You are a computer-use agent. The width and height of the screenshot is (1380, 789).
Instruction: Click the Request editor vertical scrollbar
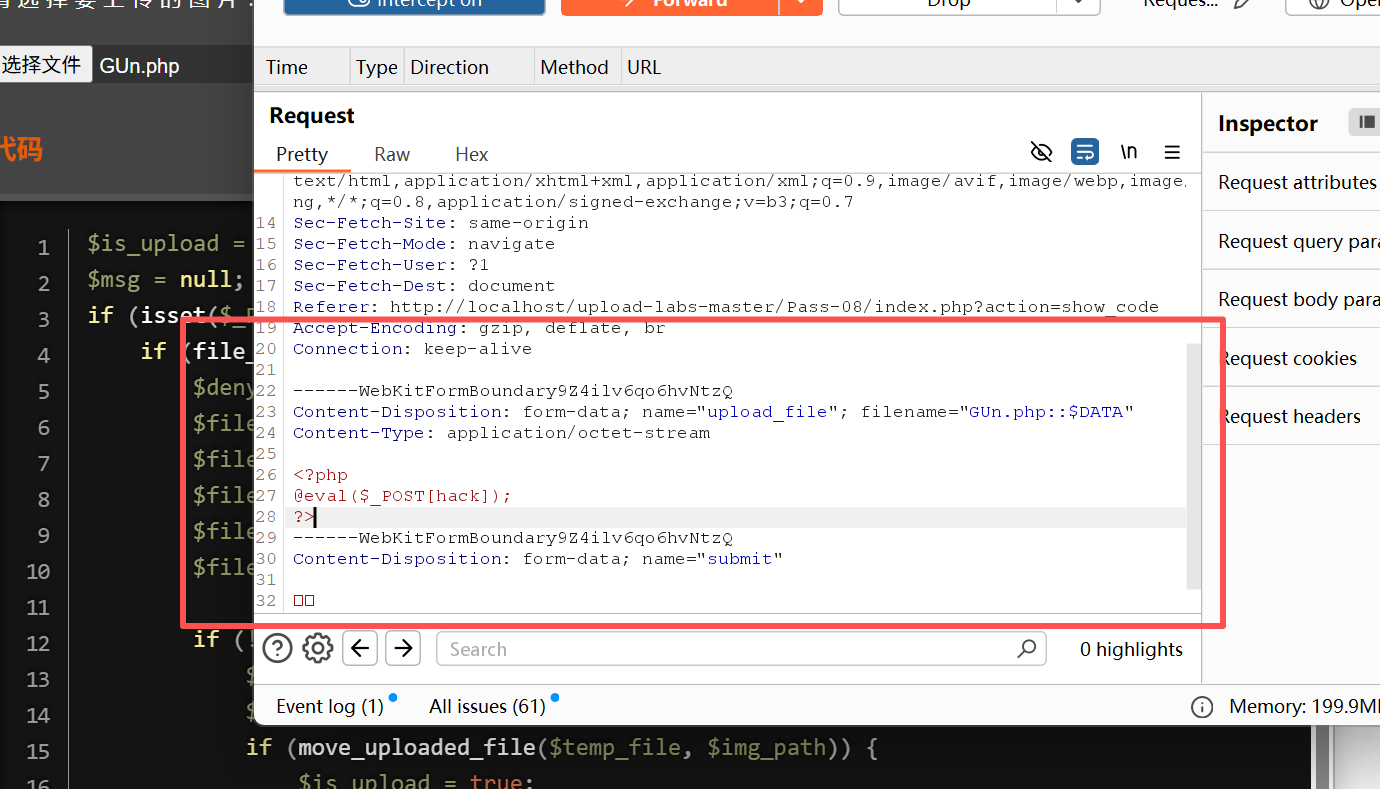1193,466
